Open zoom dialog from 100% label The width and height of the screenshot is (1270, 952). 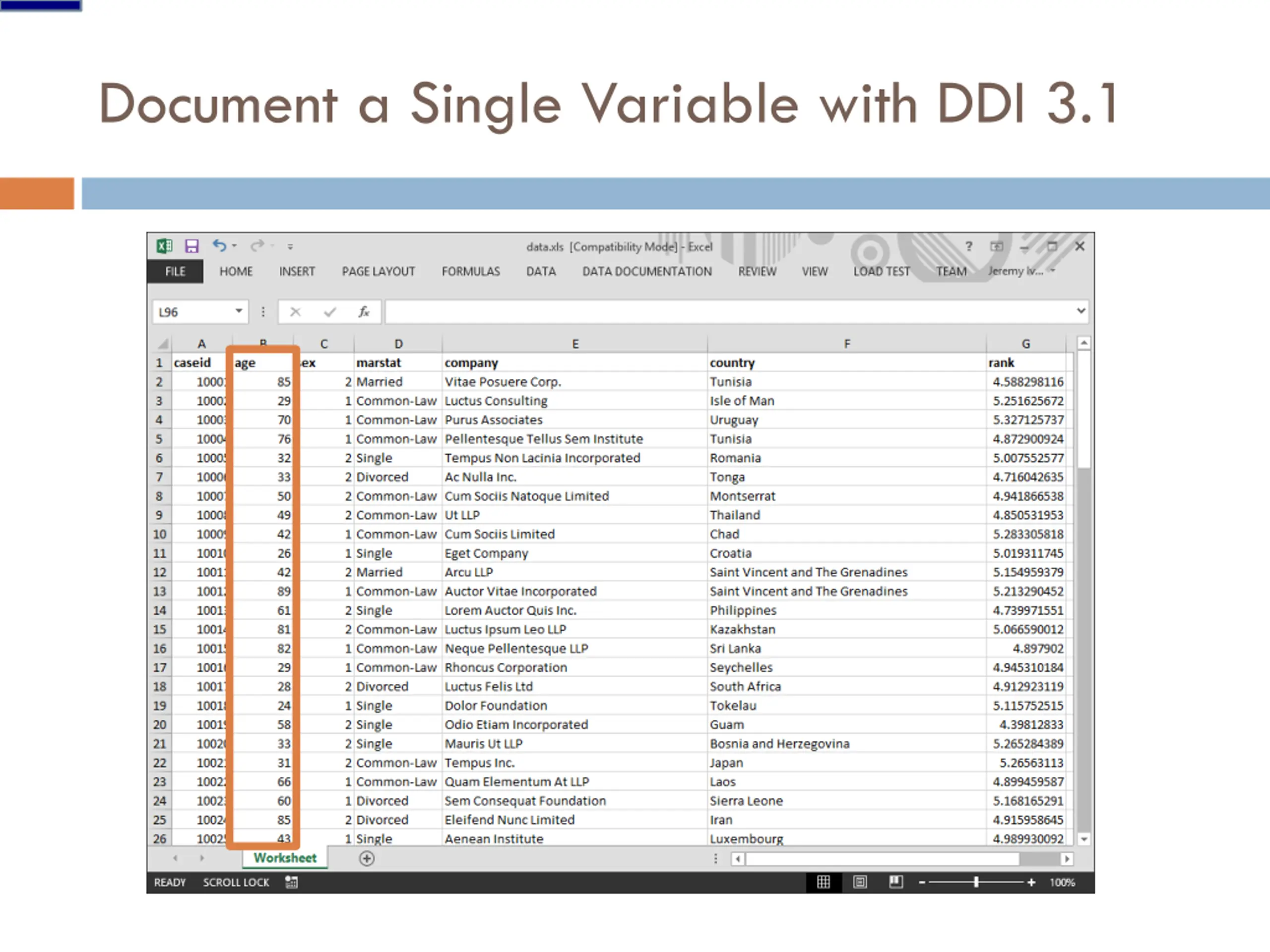[1062, 883]
